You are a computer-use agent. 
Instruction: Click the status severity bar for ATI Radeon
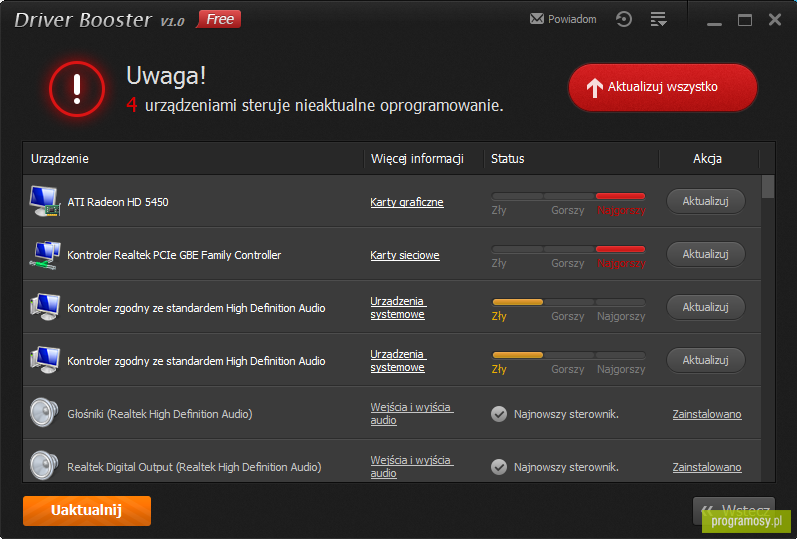(x=568, y=196)
